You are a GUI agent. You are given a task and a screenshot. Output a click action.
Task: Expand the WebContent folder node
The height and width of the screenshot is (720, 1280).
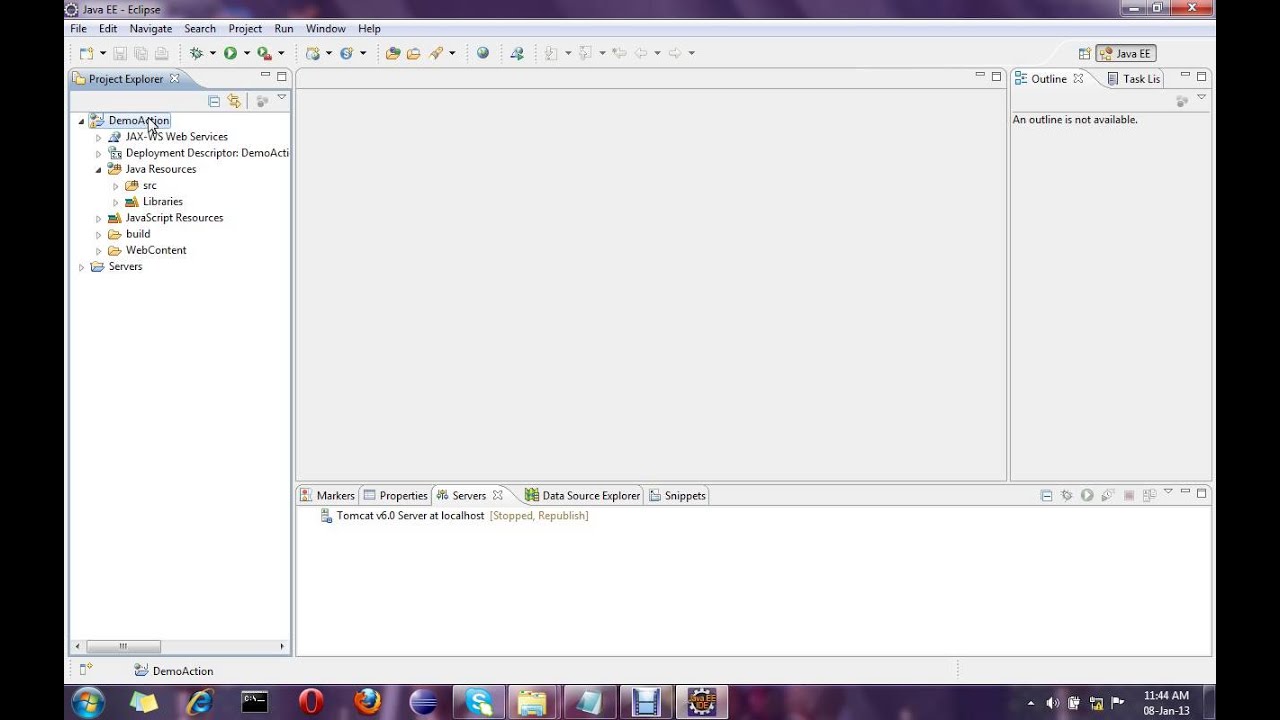pos(99,250)
